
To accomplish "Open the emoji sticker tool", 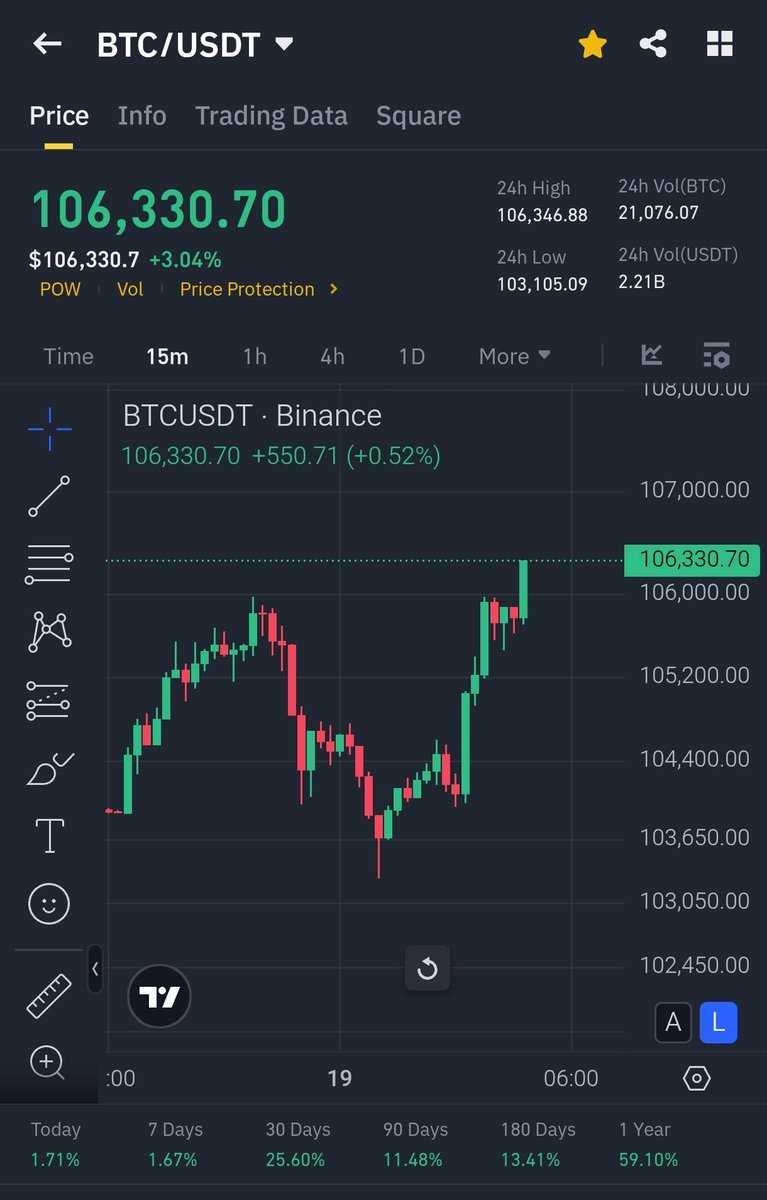I will pyautogui.click(x=49, y=904).
